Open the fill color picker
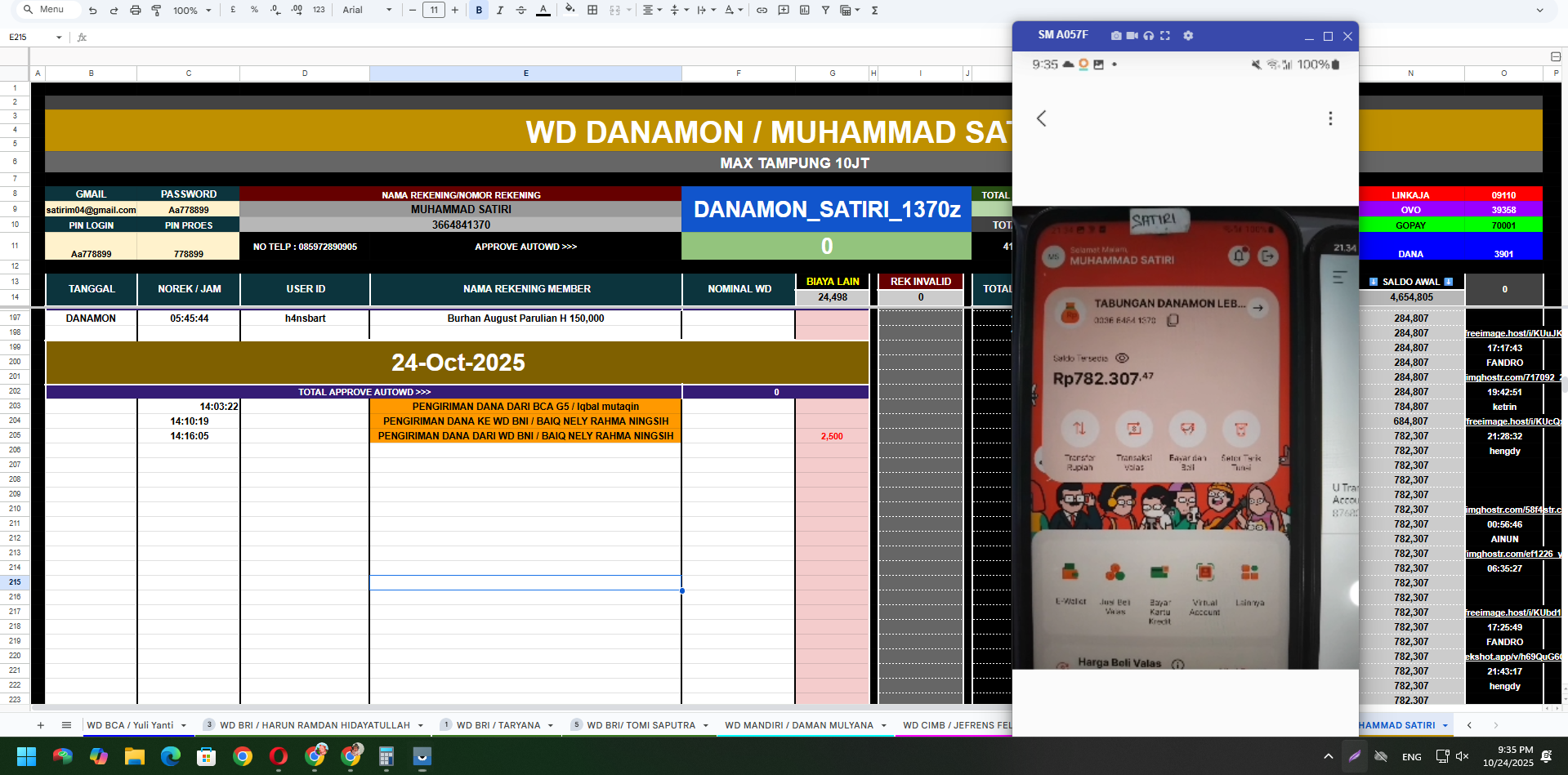Screen dimensions: 1568x775 coord(570,10)
